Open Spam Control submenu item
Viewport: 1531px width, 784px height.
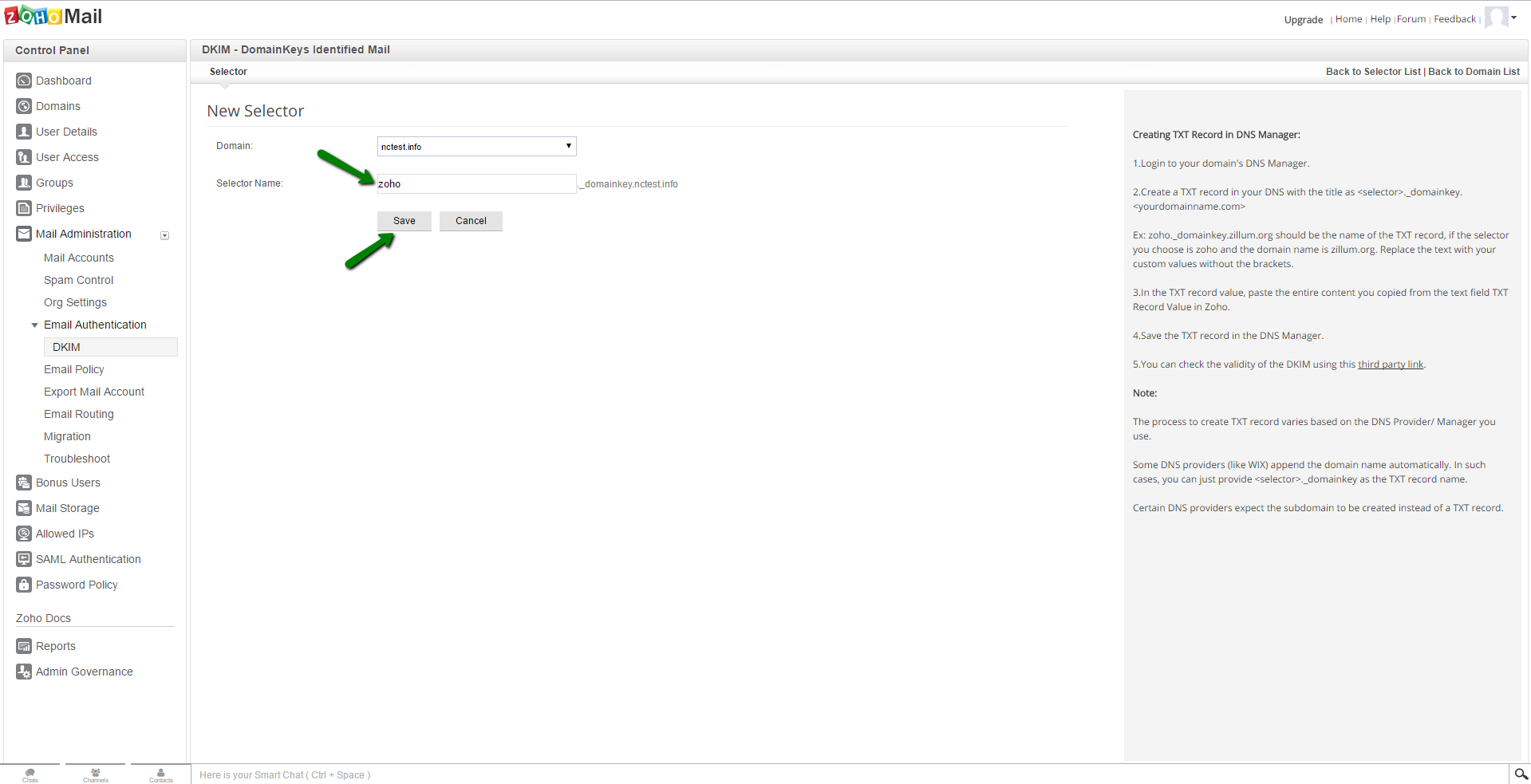[79, 280]
